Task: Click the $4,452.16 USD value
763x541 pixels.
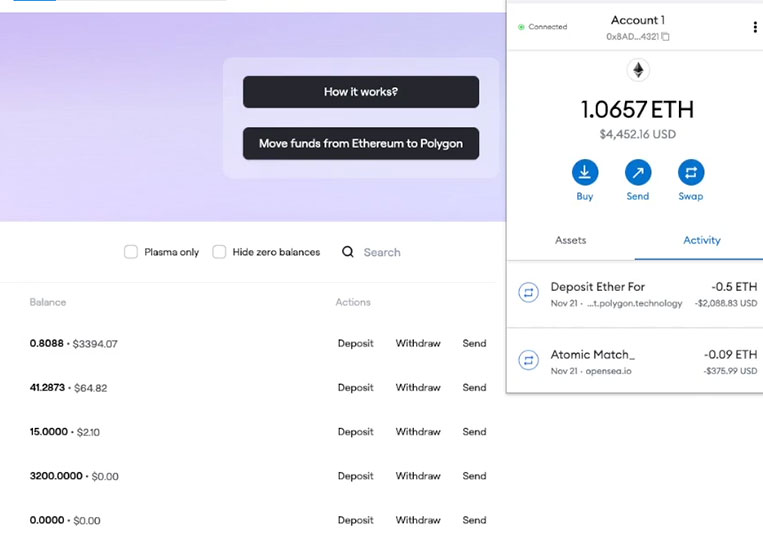Action: coord(637,134)
